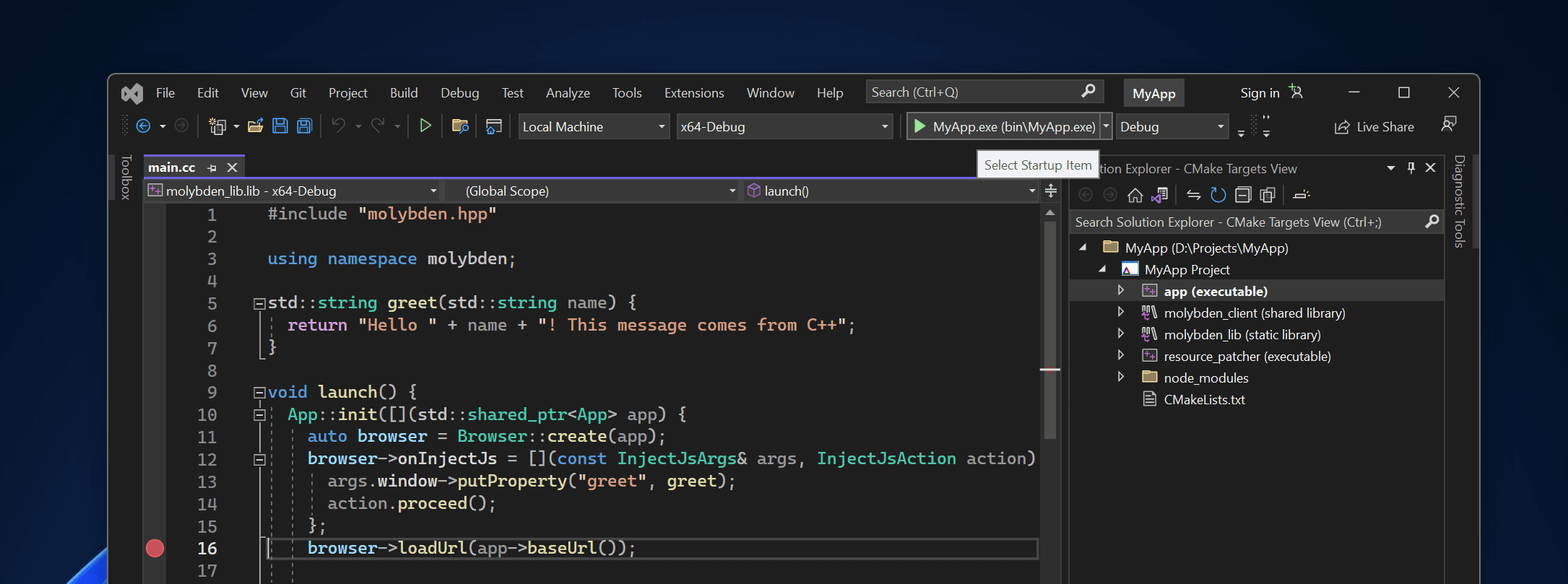1568x584 pixels.
Task: Collapse All in Solution Explorer
Action: click(1243, 195)
